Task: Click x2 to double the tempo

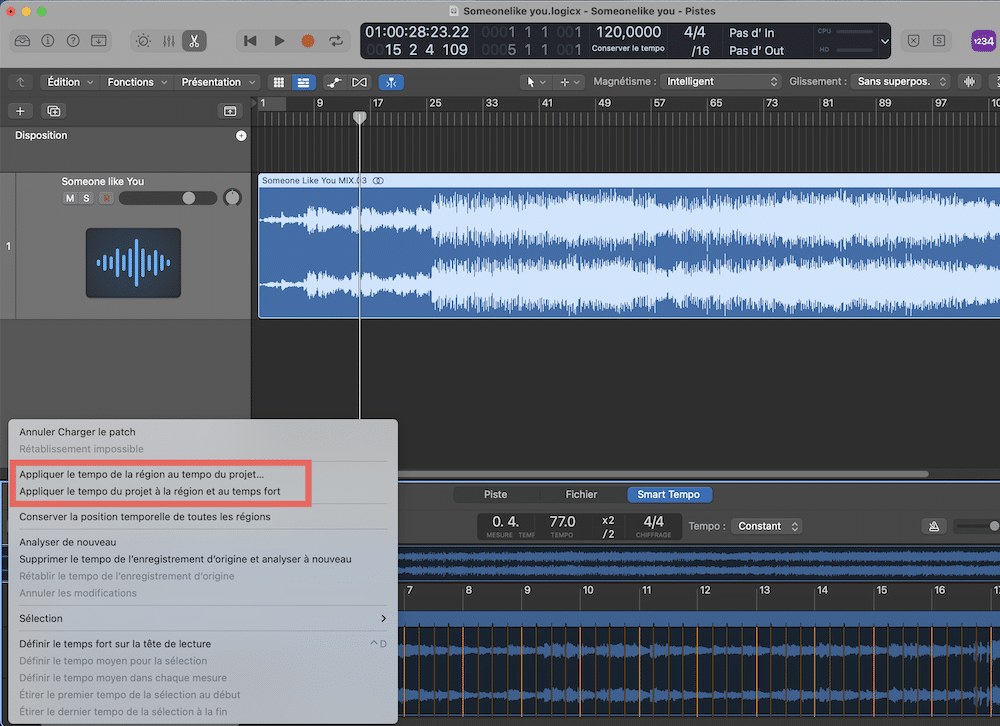Action: [608, 520]
